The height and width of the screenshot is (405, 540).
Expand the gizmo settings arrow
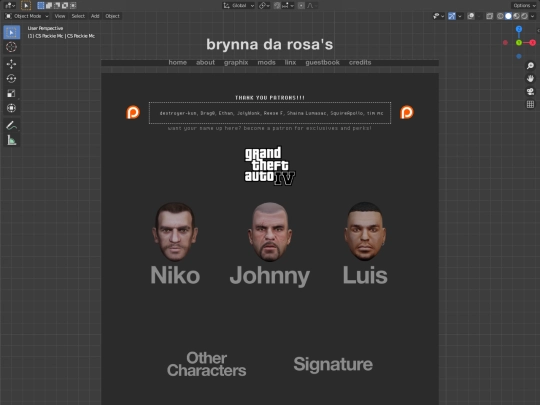[x=460, y=16]
